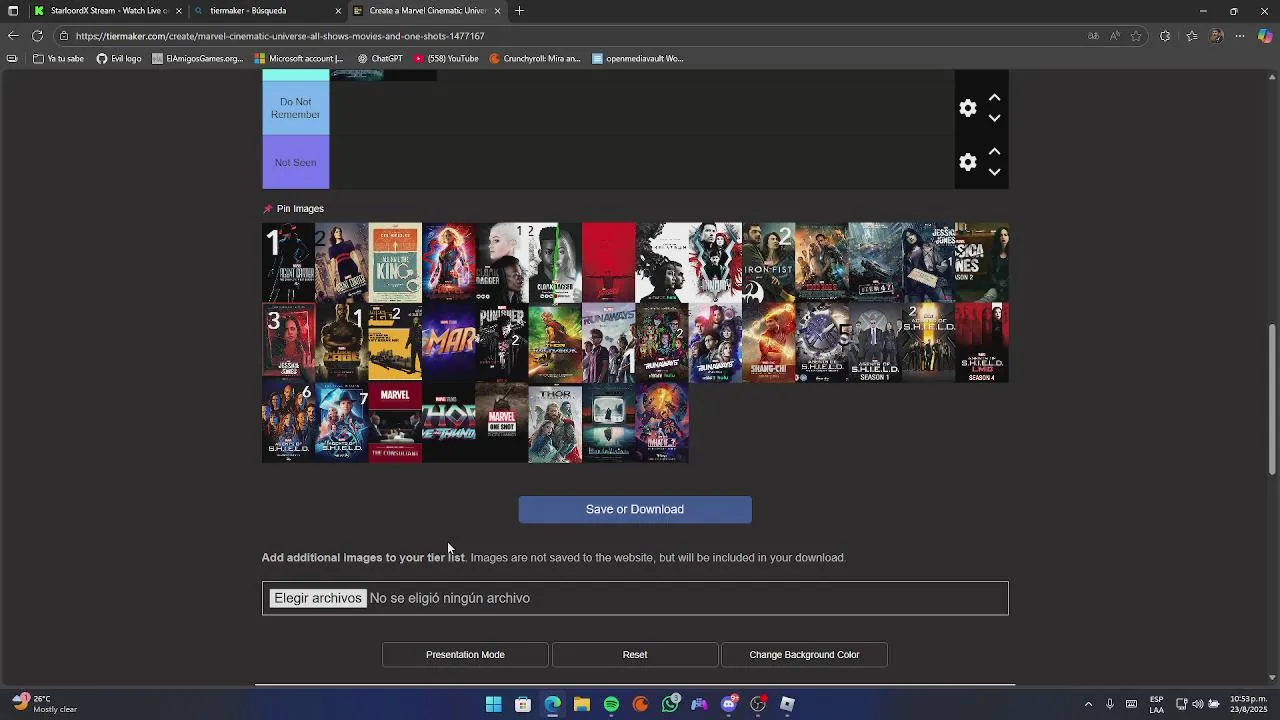
Task: Open browser Copilot icon
Action: coord(1265,36)
